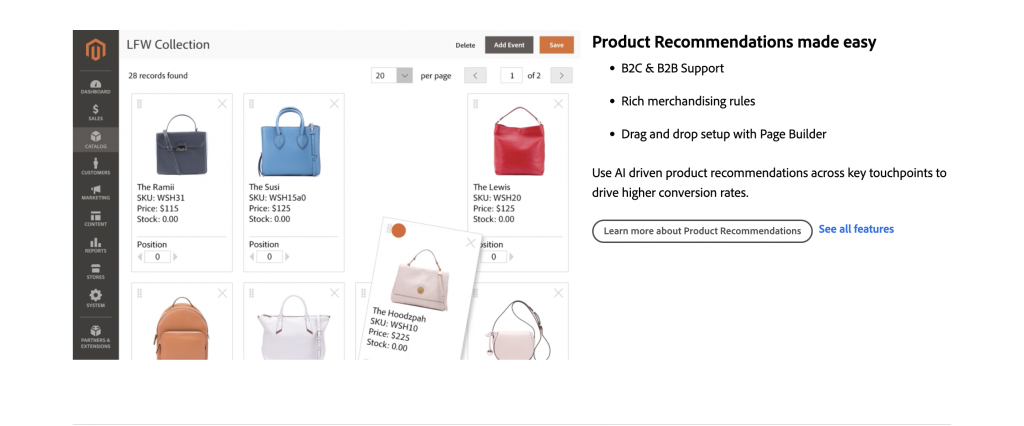Open the Stores sidebar section

pos(95,271)
